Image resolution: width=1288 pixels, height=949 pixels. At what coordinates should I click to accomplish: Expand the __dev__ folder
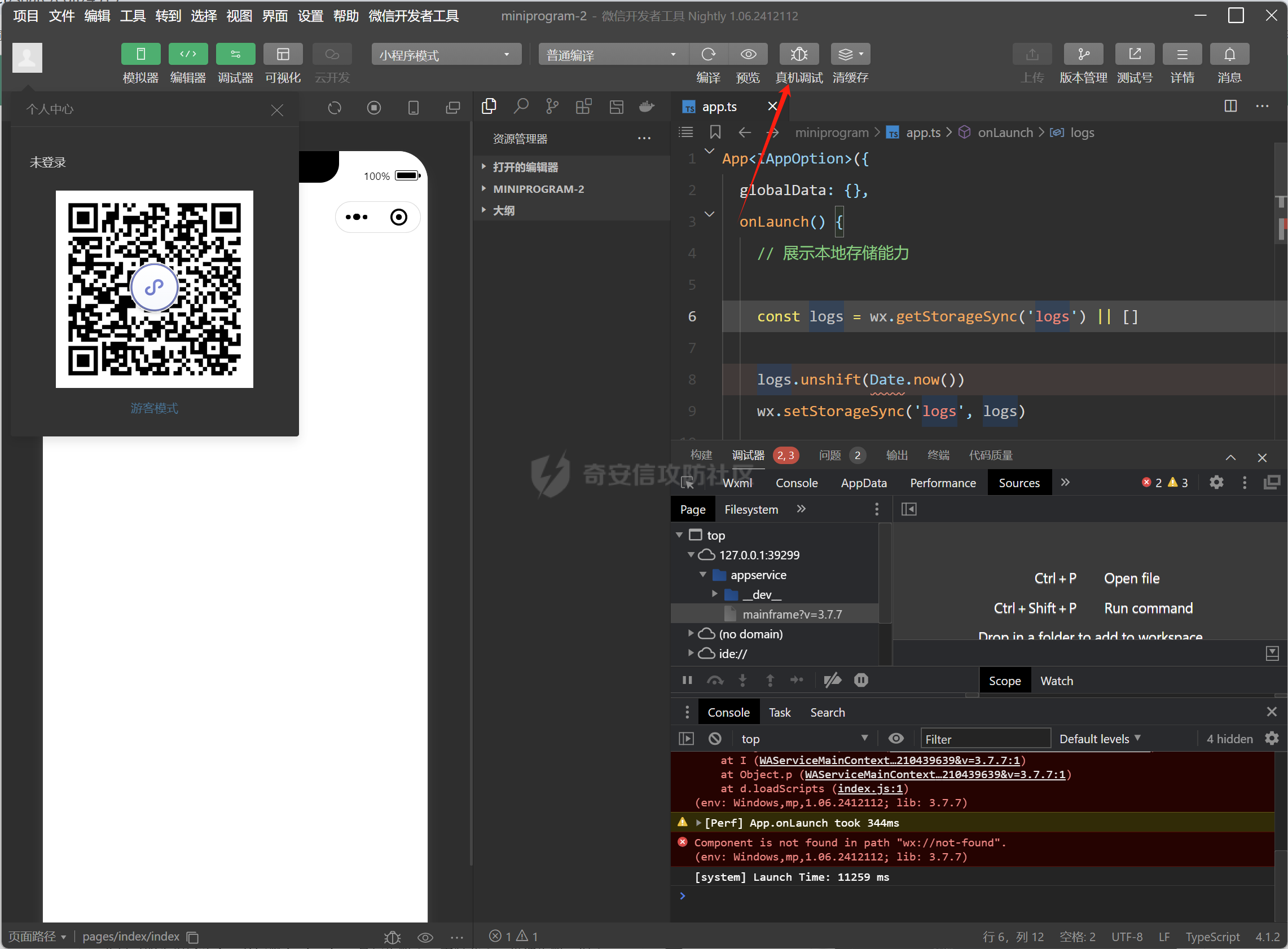pyautogui.click(x=714, y=594)
